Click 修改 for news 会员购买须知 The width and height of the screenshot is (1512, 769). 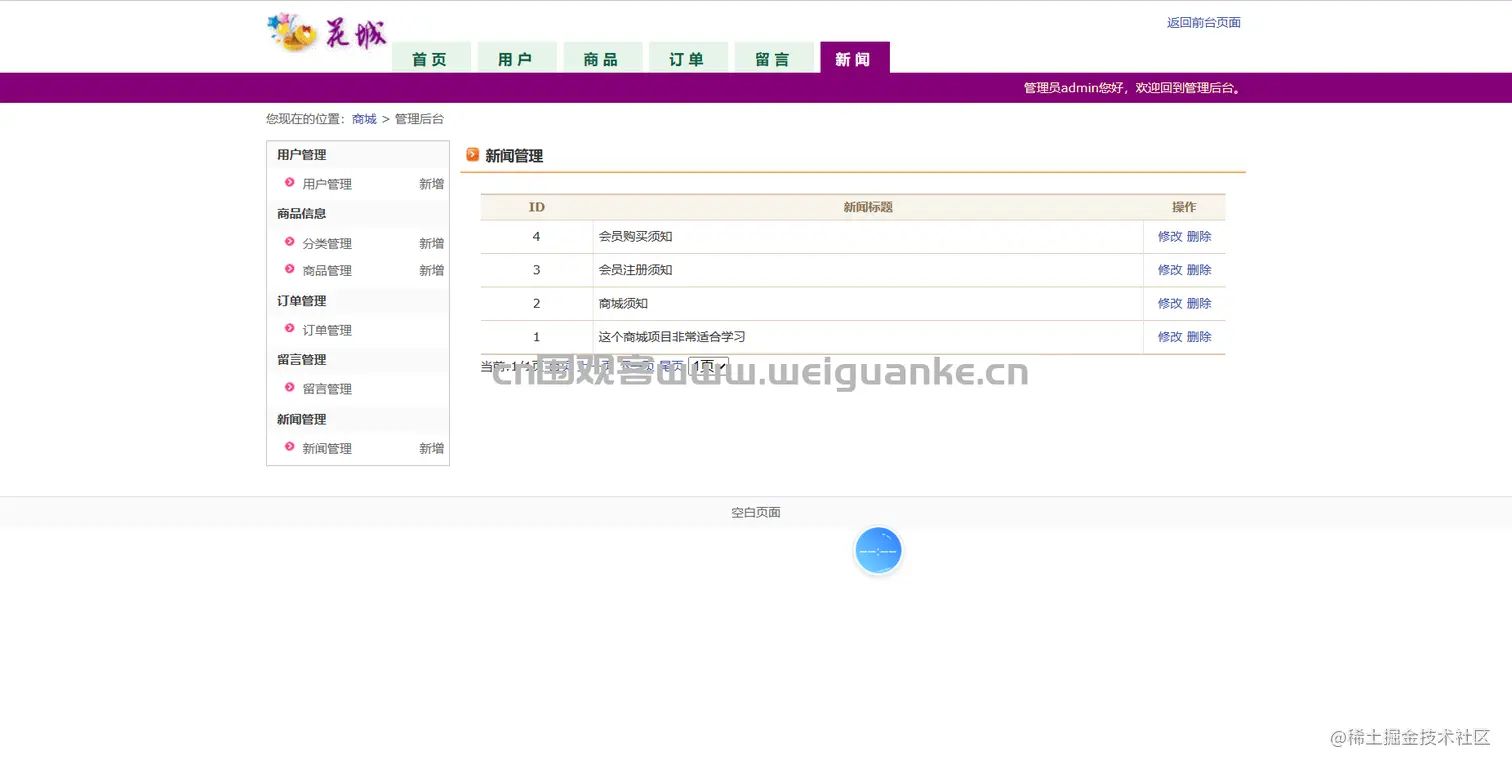click(x=1170, y=237)
